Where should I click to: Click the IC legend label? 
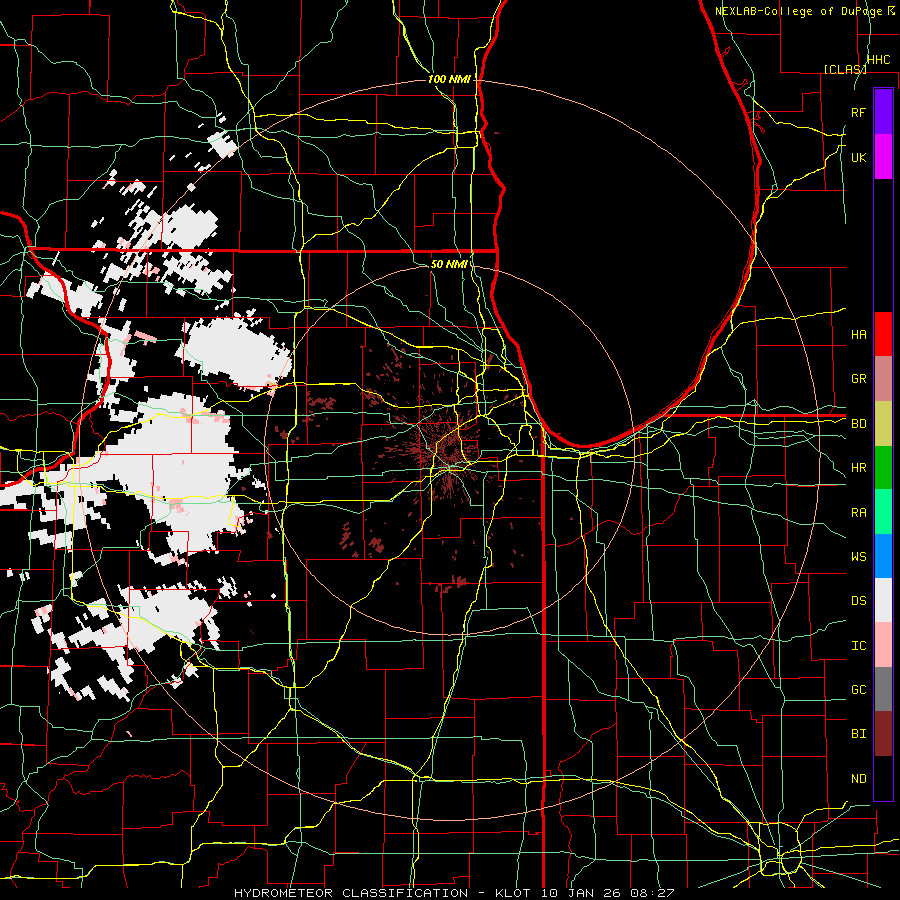(858, 646)
